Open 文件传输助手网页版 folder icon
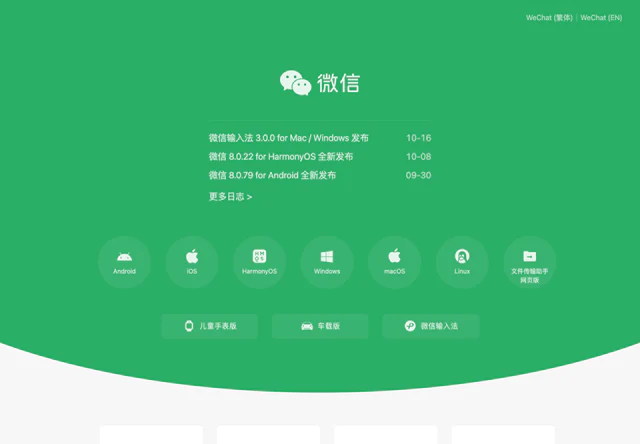 [x=529, y=262]
